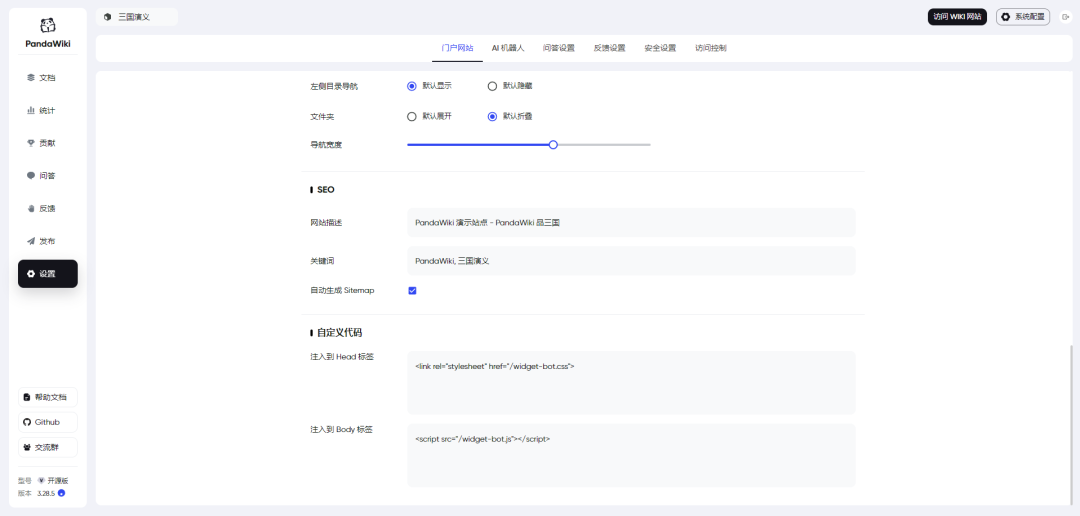The width and height of the screenshot is (1080, 516).
Task: Open 系统配置 system settings
Action: point(1022,17)
